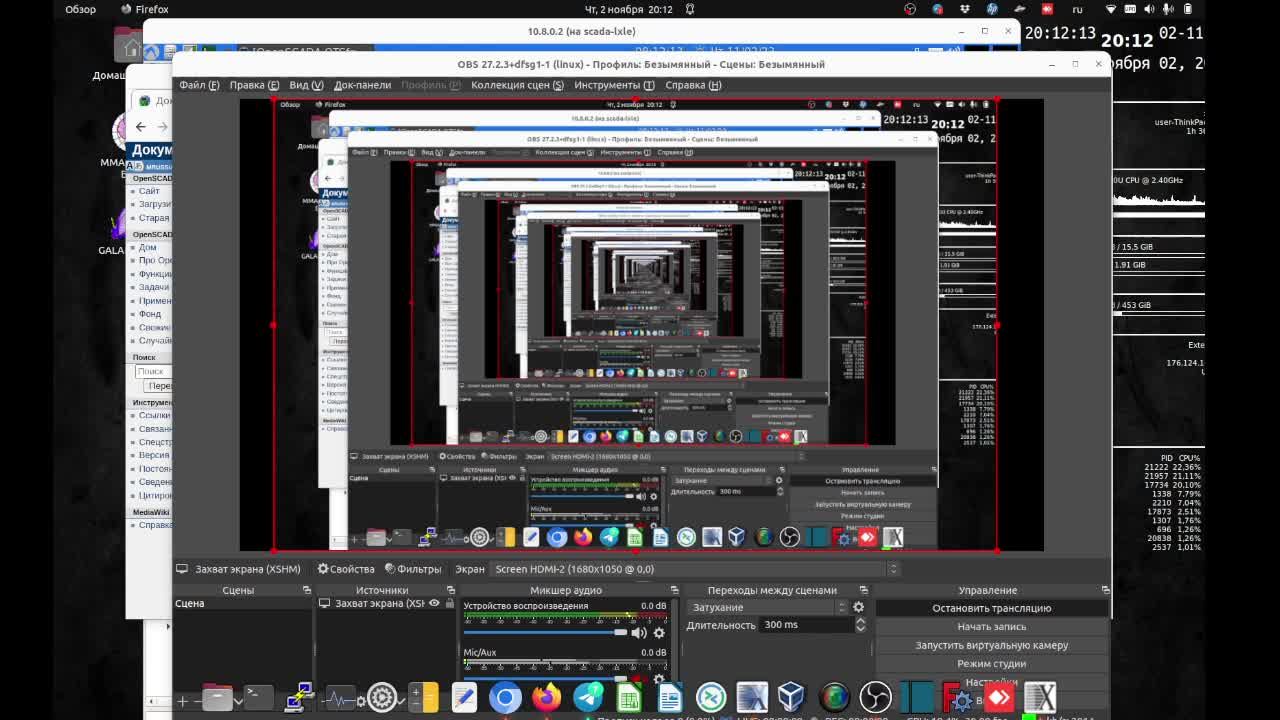Open the Док-панели menu

tap(362, 85)
